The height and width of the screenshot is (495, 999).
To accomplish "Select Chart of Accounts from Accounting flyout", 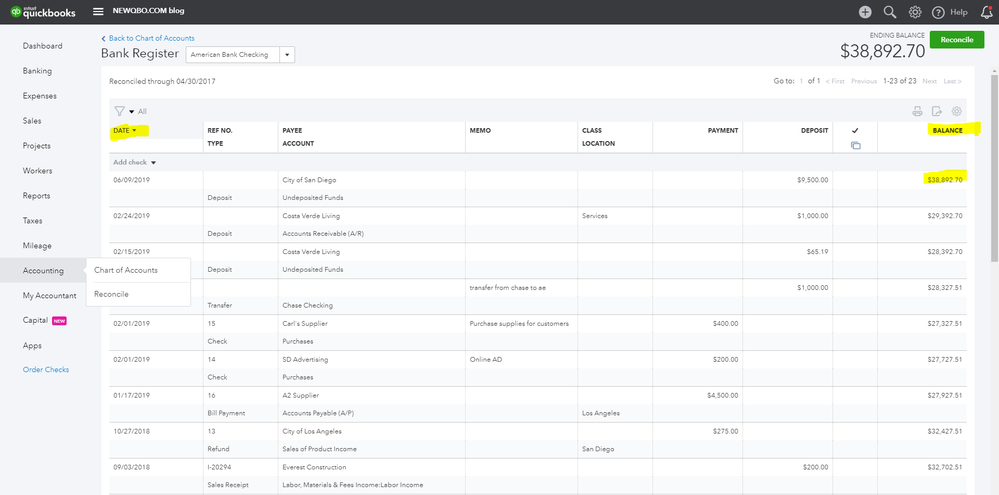I will (x=126, y=270).
